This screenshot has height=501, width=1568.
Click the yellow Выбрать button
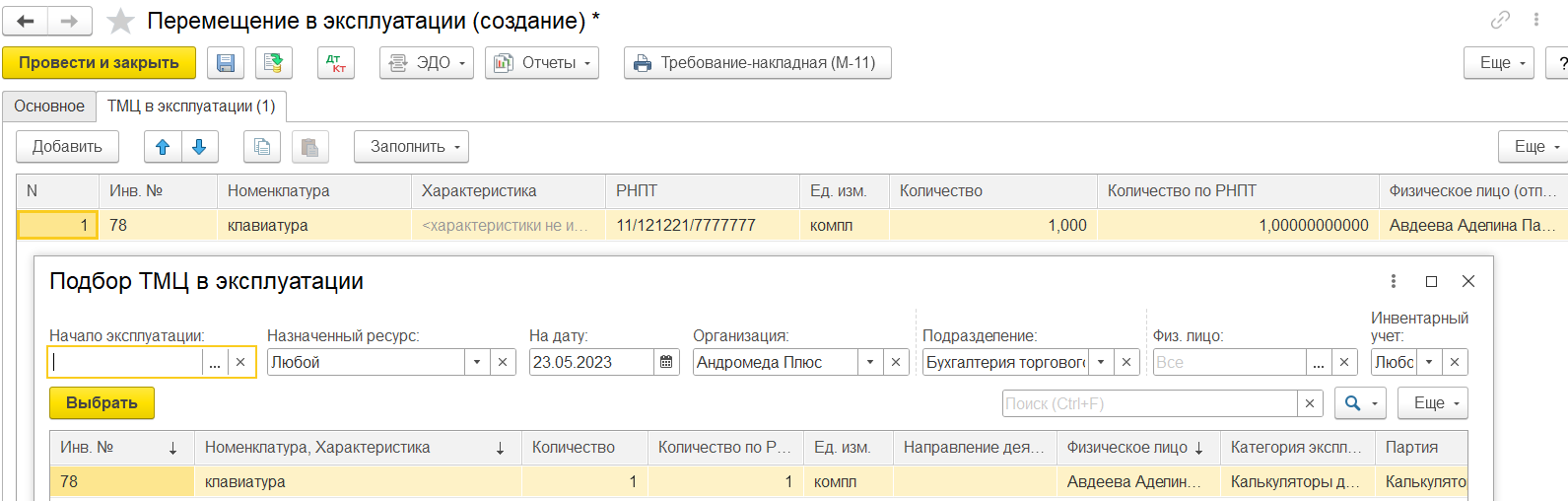coord(102,403)
